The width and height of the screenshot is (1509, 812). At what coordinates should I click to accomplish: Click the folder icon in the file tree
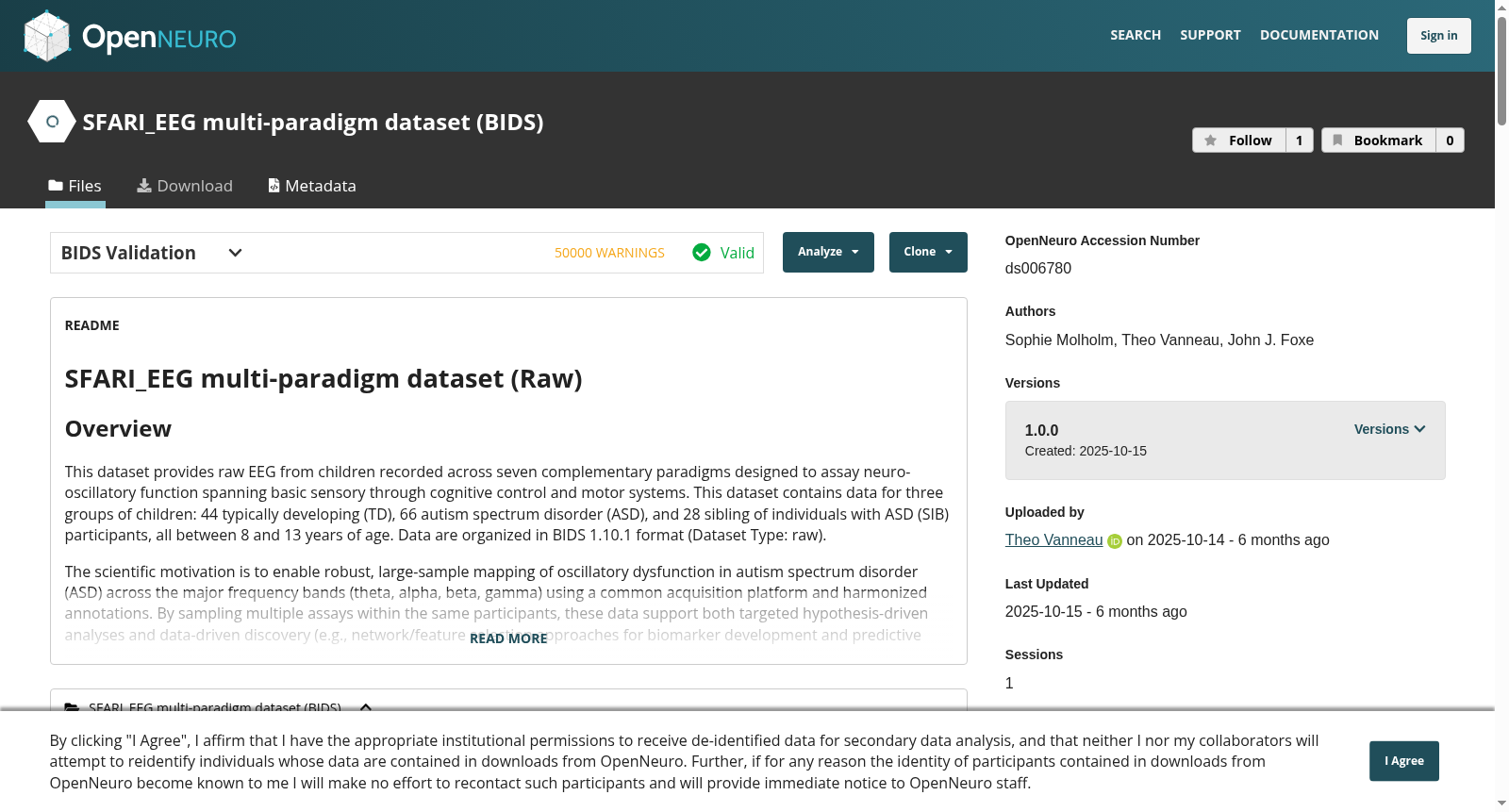tap(72, 707)
